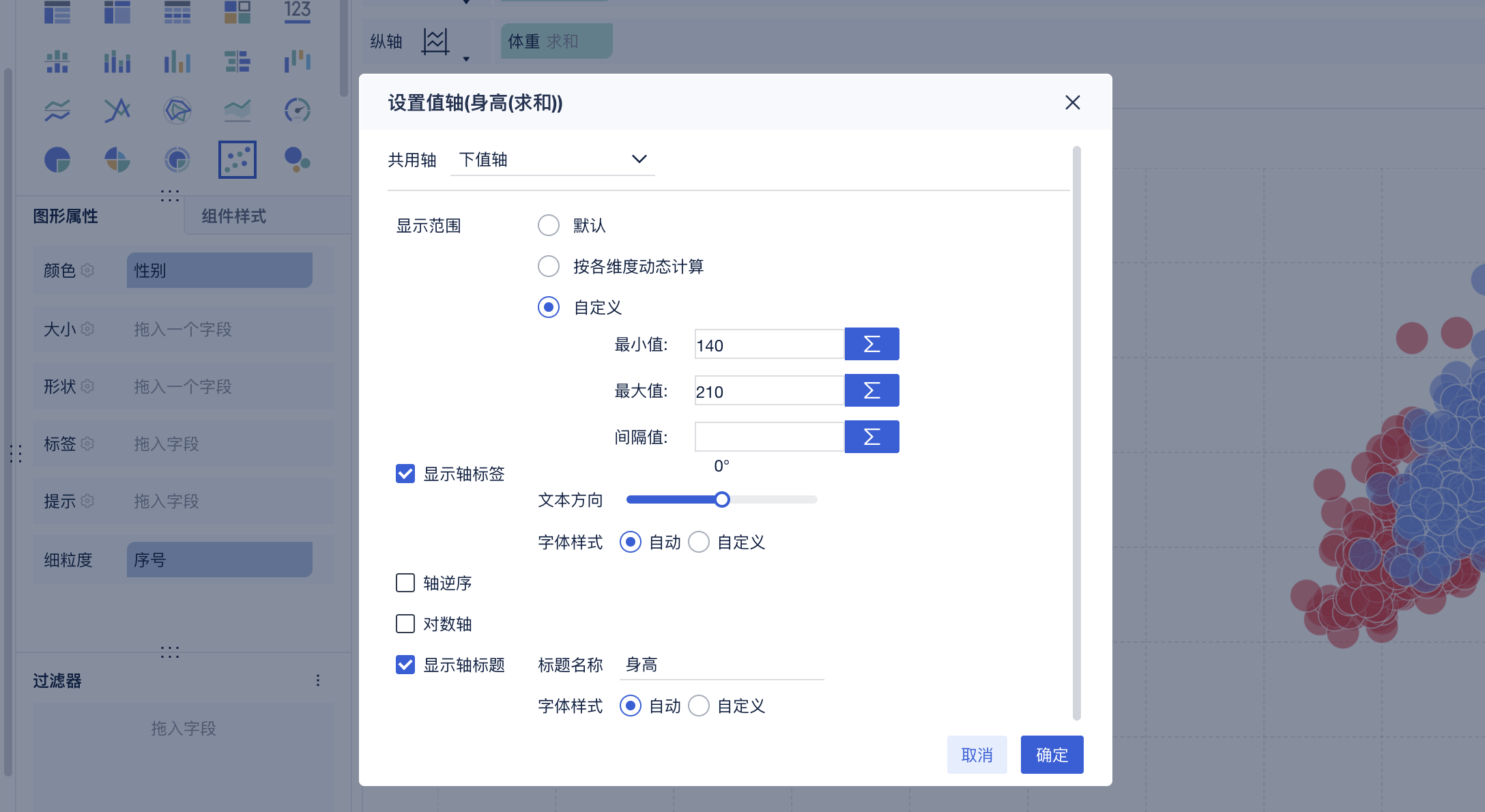The height and width of the screenshot is (812, 1485).
Task: Select the 默认 display range radio button
Action: (549, 225)
